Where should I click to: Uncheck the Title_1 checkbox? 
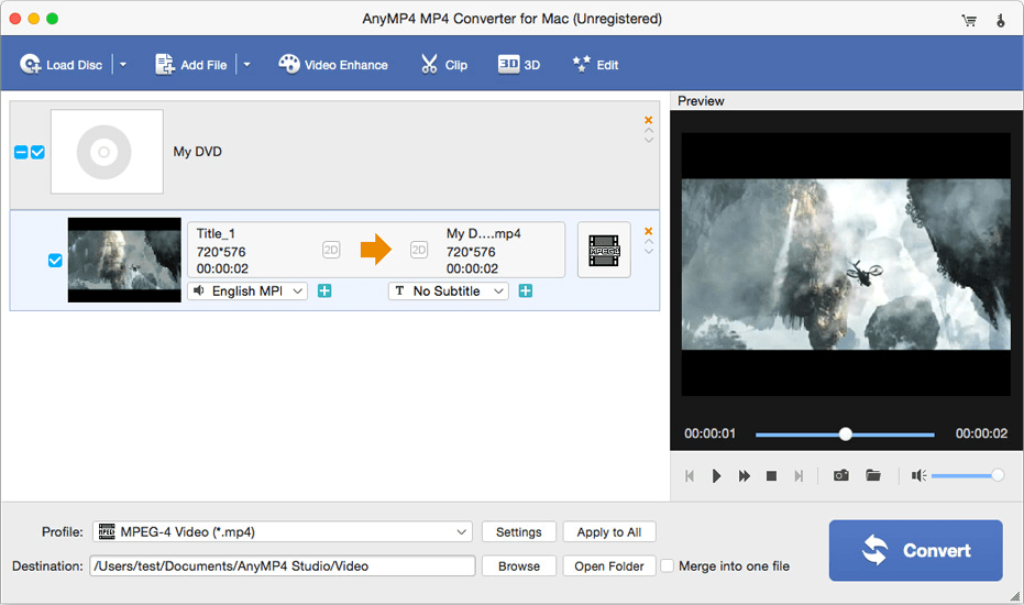coord(55,260)
